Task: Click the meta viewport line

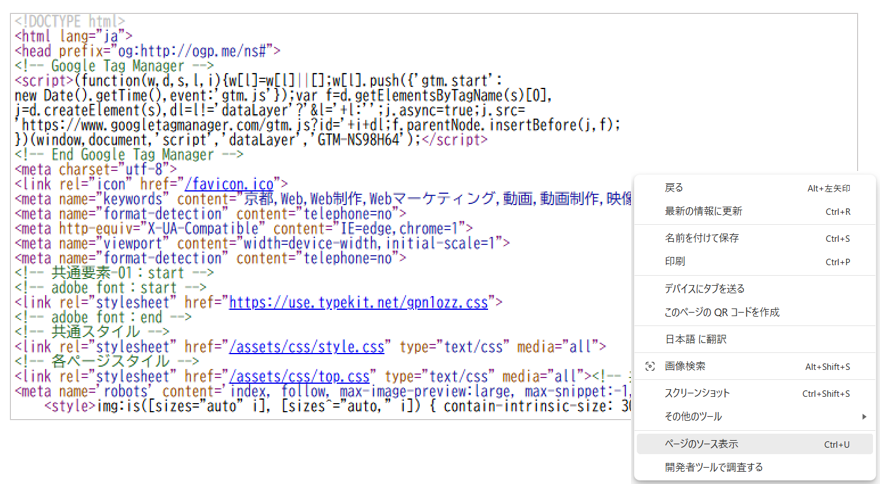Action: [x=262, y=243]
